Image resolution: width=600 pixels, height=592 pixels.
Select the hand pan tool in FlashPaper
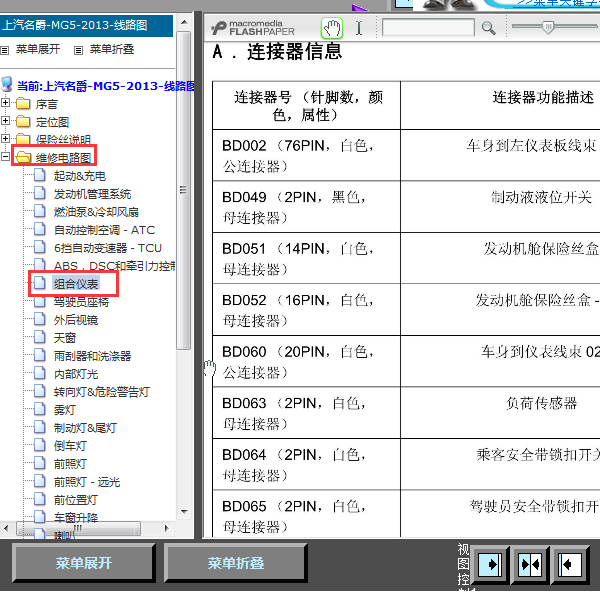[332, 28]
